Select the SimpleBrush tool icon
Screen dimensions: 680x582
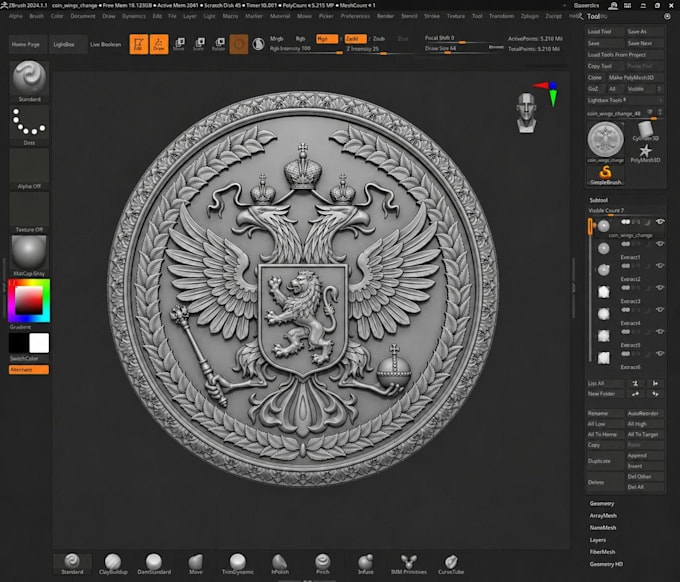605,176
